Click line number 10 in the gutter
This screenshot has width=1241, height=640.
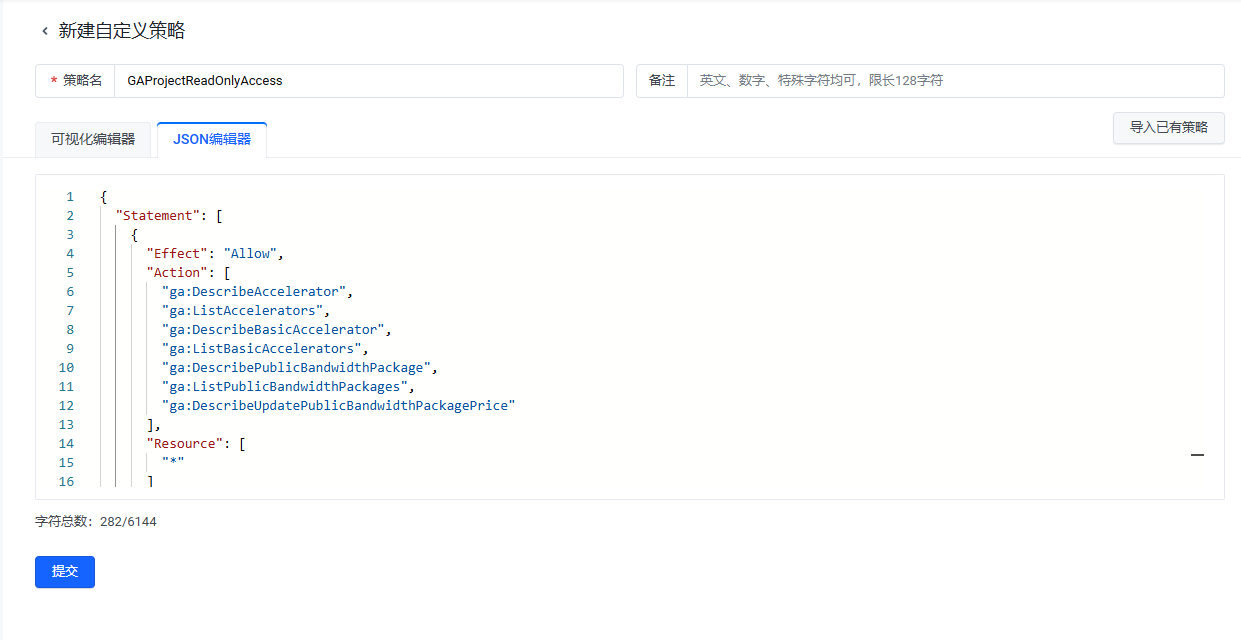pos(67,368)
